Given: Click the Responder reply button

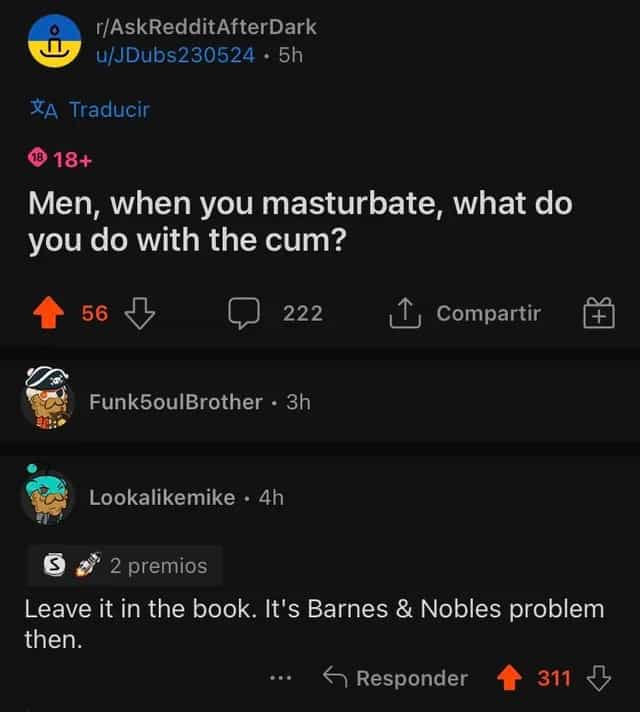Looking at the screenshot, I should pos(395,678).
